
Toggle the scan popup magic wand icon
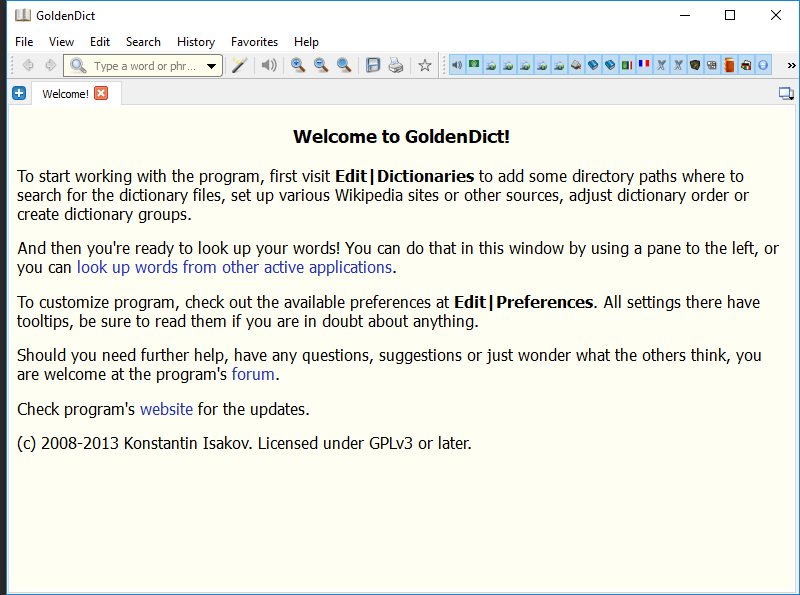coord(239,64)
